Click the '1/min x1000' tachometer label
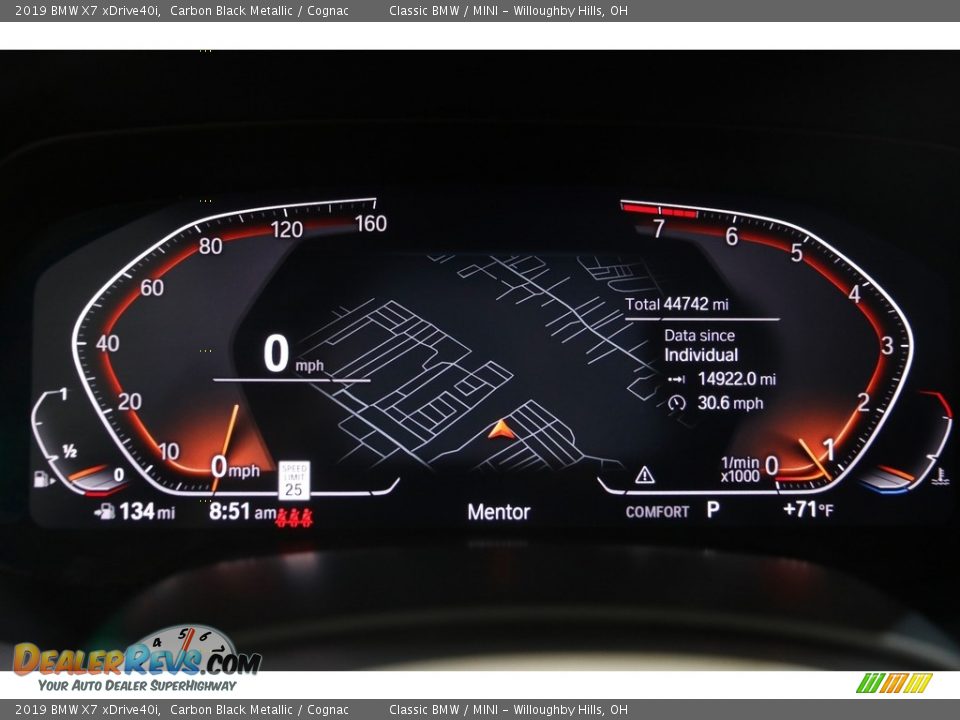The width and height of the screenshot is (960, 720). pos(740,470)
